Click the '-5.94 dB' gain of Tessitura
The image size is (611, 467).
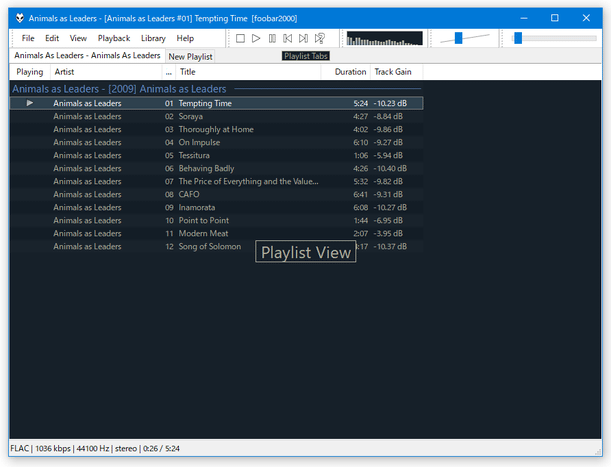(x=388, y=155)
